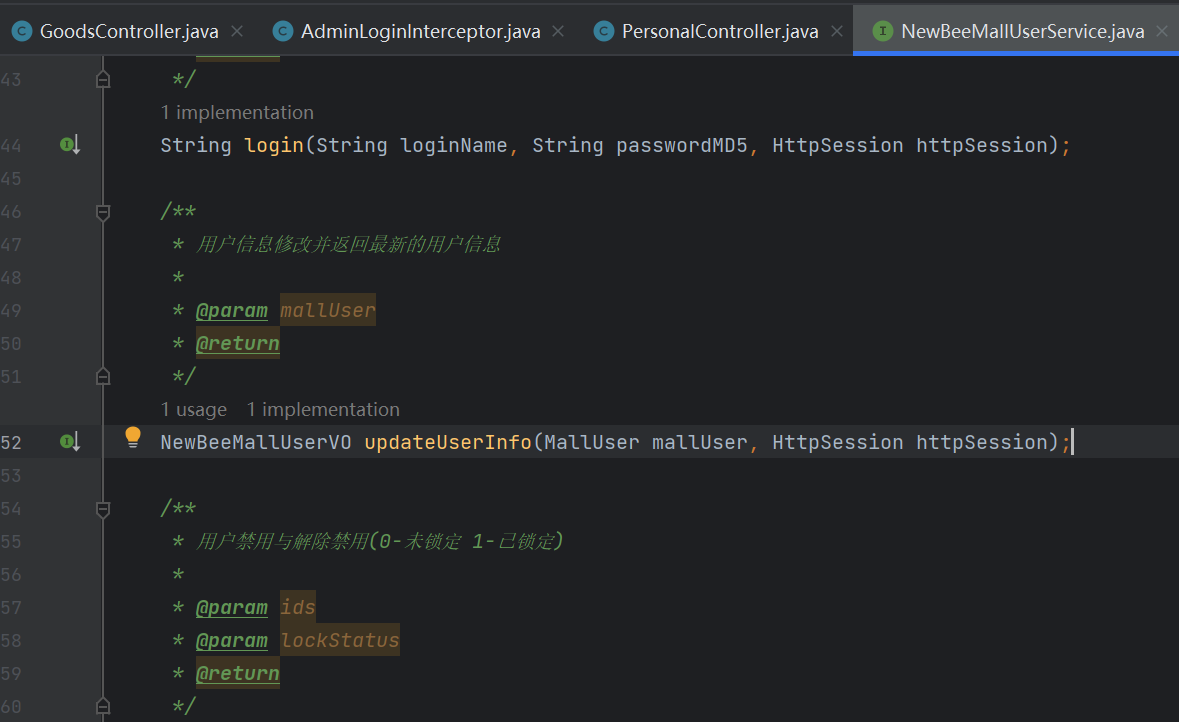Click @param ids tag on line 57
The image size is (1179, 722).
coord(232,608)
